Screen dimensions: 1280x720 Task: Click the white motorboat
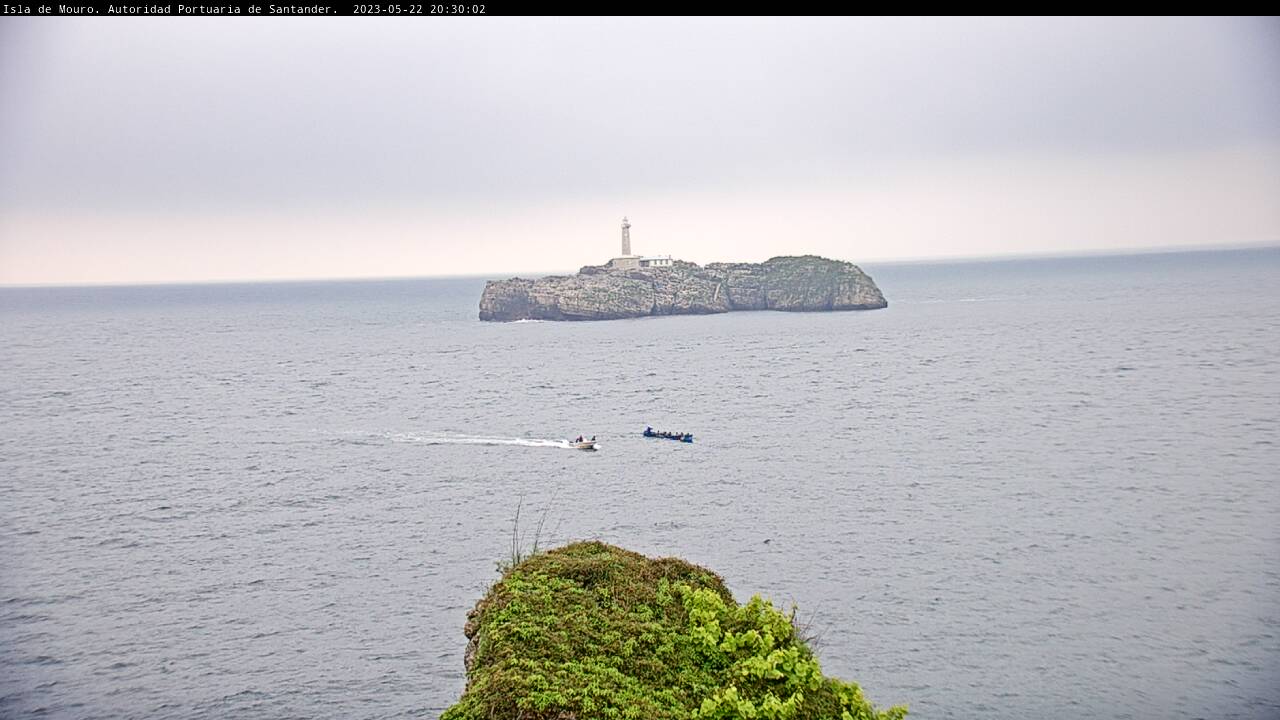click(x=585, y=442)
